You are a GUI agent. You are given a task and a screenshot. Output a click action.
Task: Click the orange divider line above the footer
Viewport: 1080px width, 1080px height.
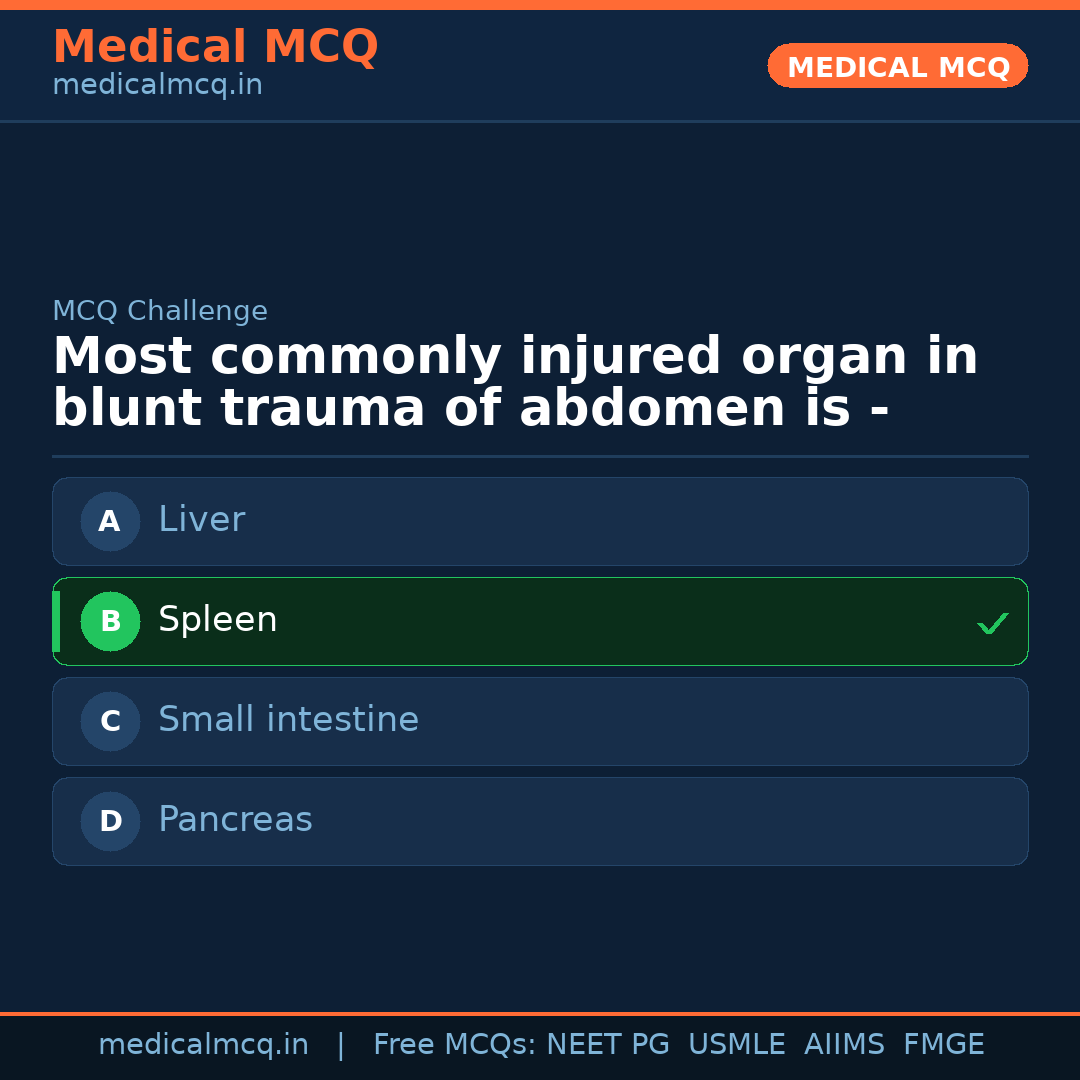coord(540,1012)
